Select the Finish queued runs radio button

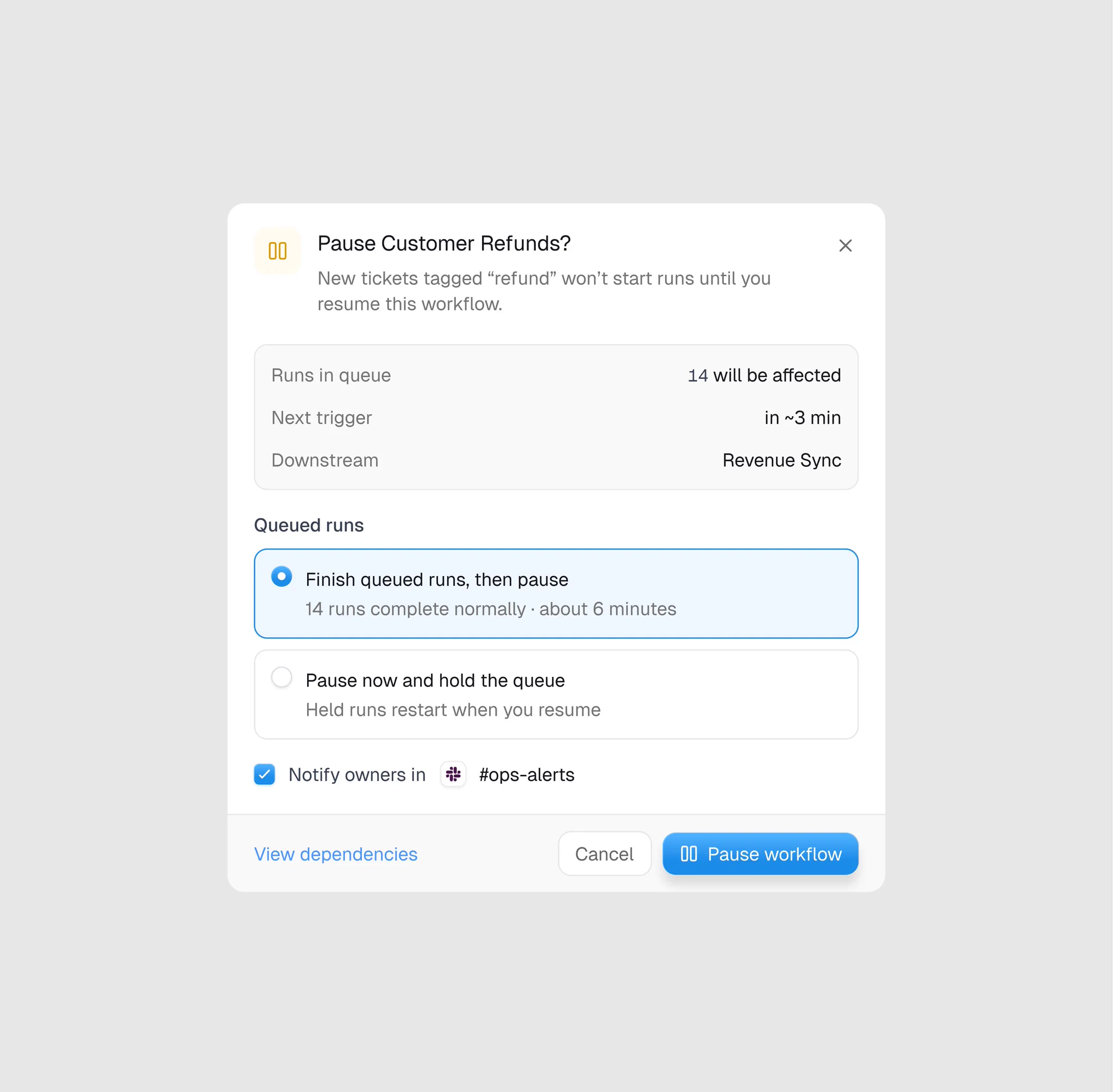click(x=282, y=576)
